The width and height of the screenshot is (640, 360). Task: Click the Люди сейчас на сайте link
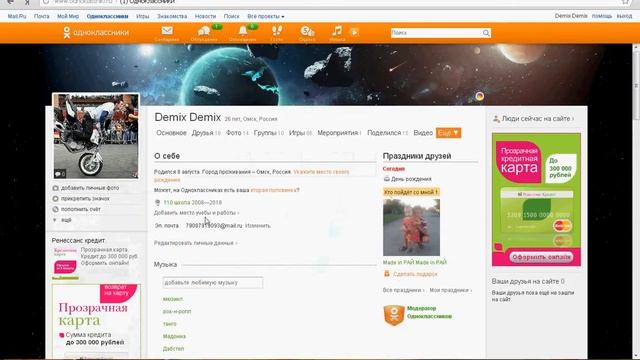coord(537,119)
